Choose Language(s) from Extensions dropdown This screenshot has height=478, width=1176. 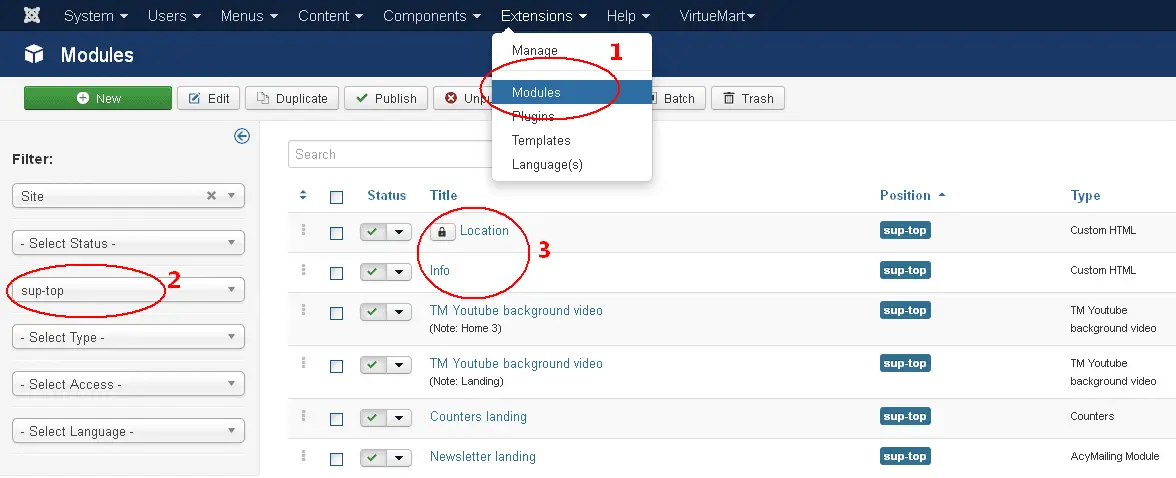(572, 164)
